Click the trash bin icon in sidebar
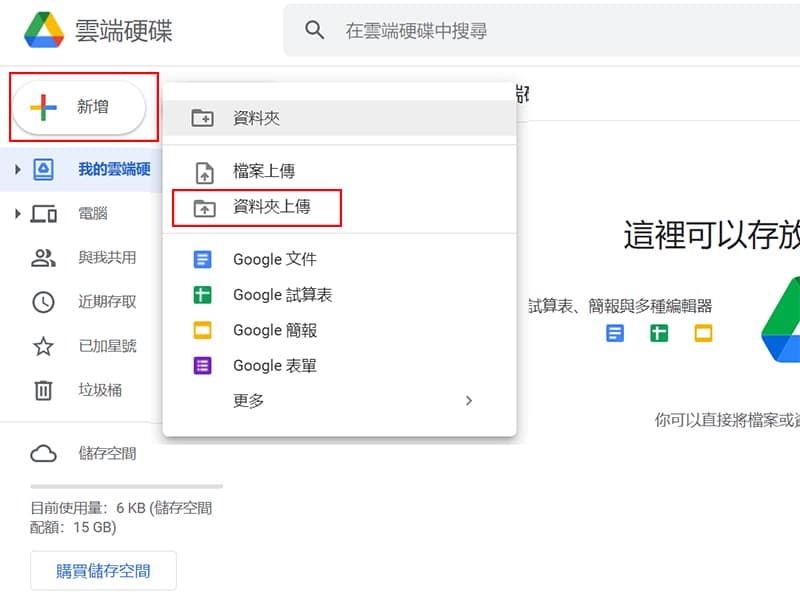Image resolution: width=800 pixels, height=600 pixels. click(x=43, y=390)
